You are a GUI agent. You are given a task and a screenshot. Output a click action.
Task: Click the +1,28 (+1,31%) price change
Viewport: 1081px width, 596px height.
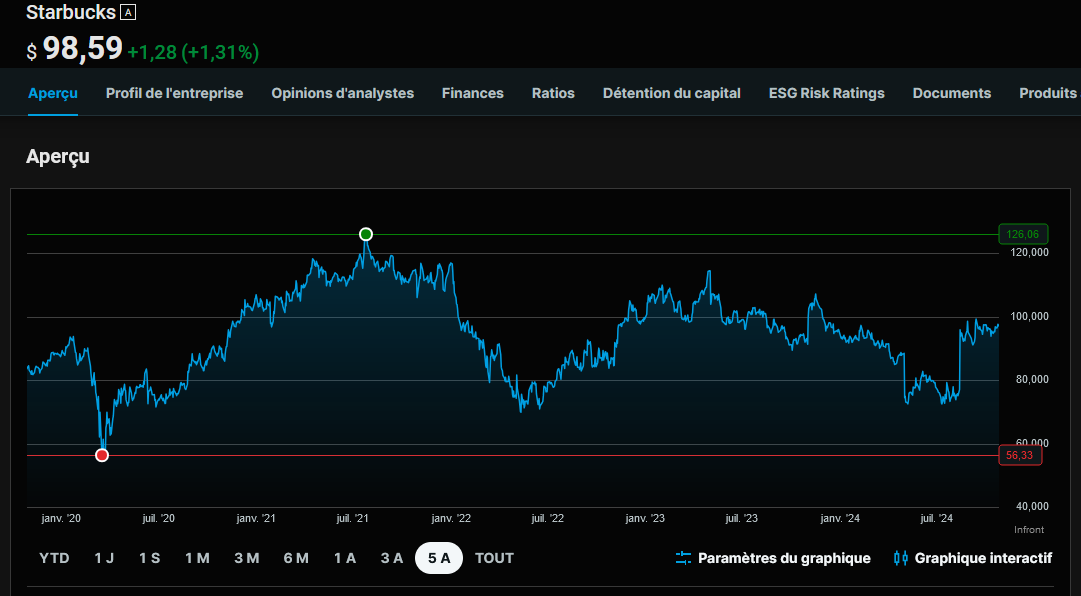(193, 52)
